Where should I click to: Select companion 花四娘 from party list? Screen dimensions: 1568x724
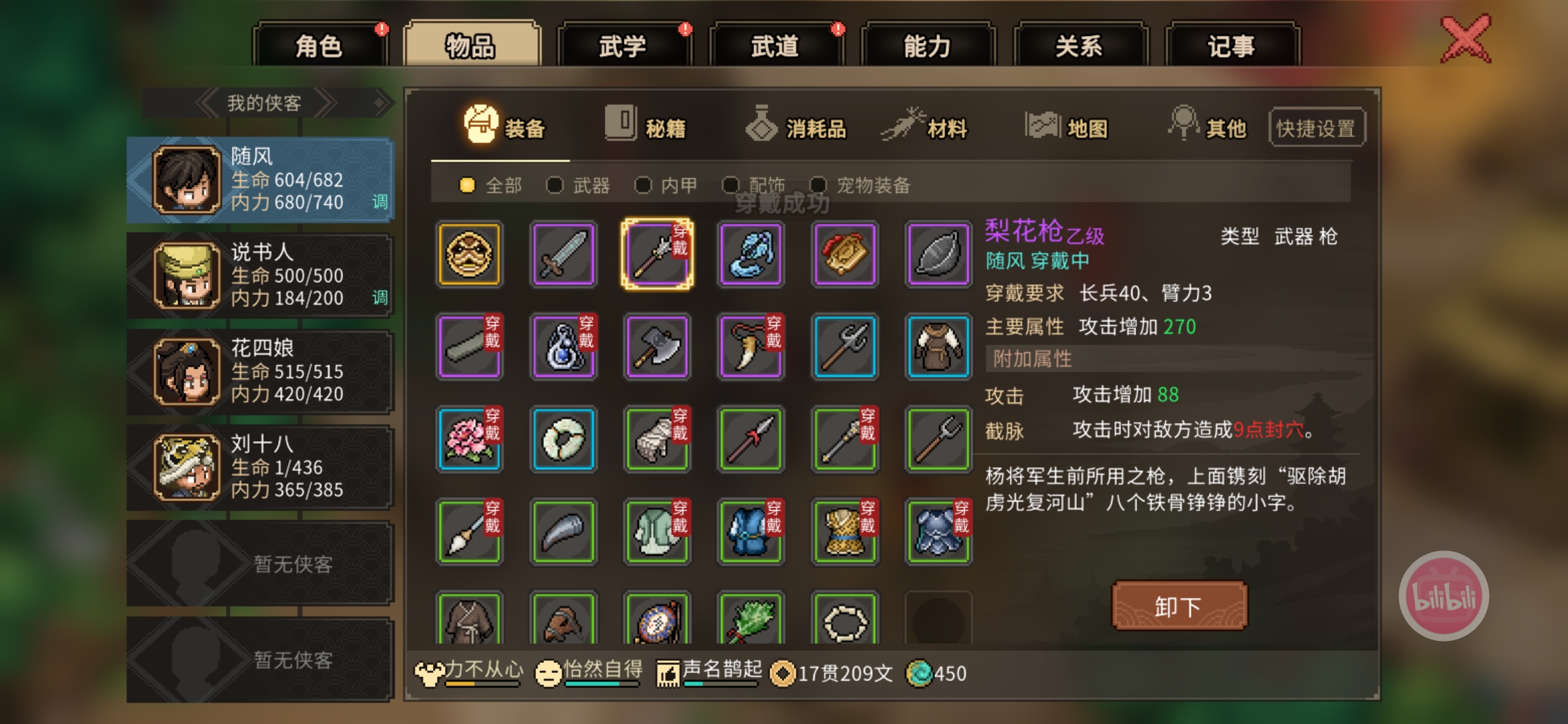point(260,371)
